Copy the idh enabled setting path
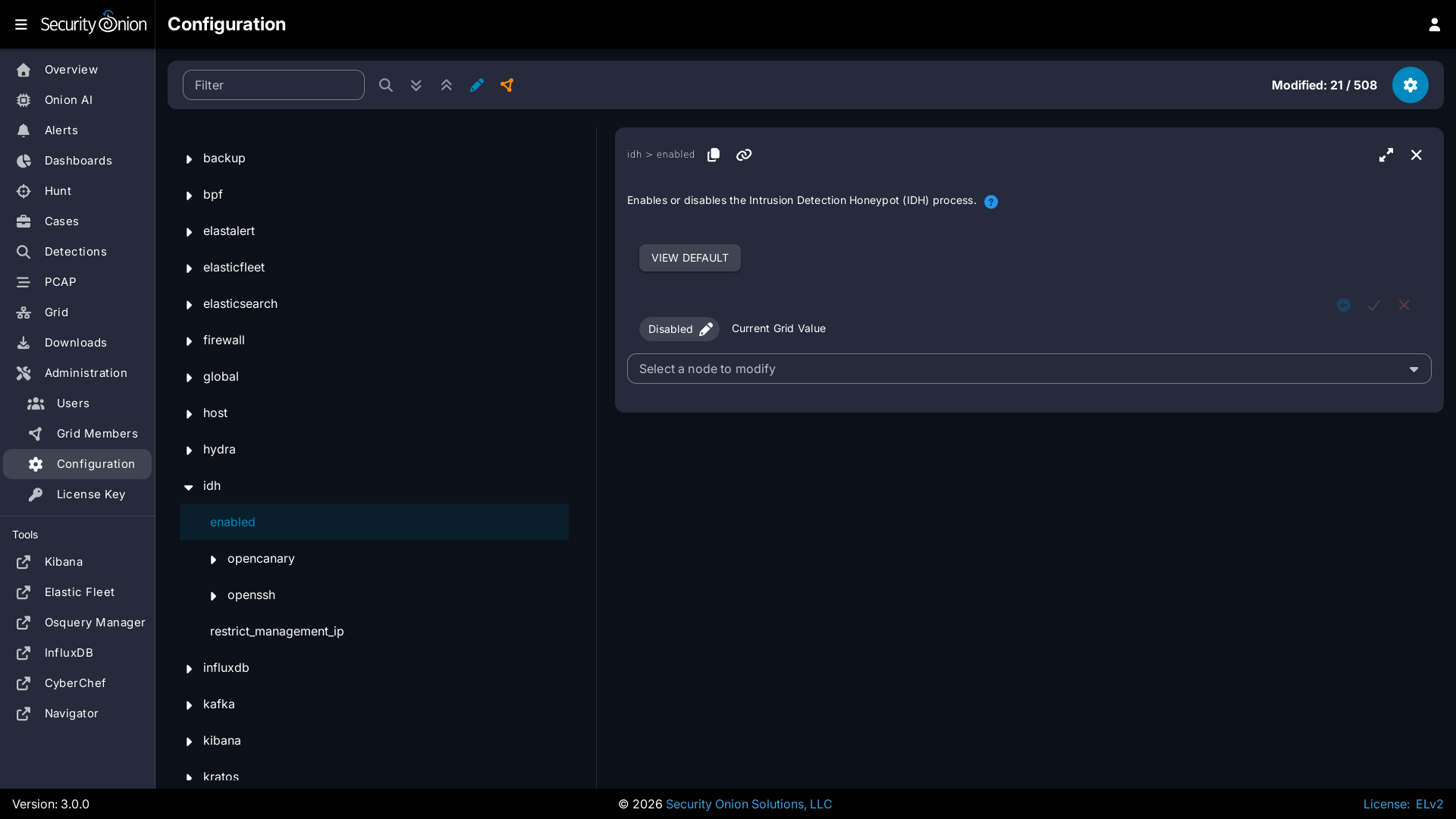The image size is (1456, 819). click(713, 155)
